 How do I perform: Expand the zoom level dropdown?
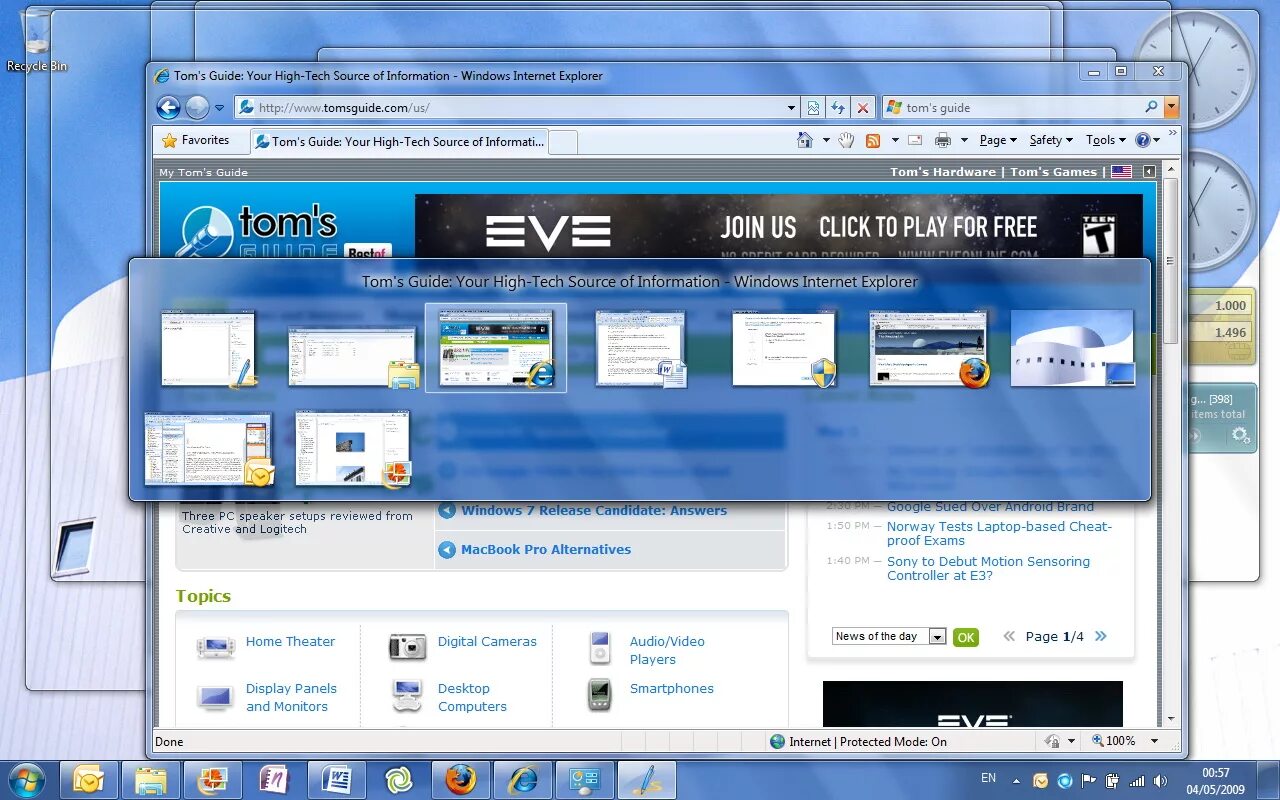click(x=1156, y=741)
